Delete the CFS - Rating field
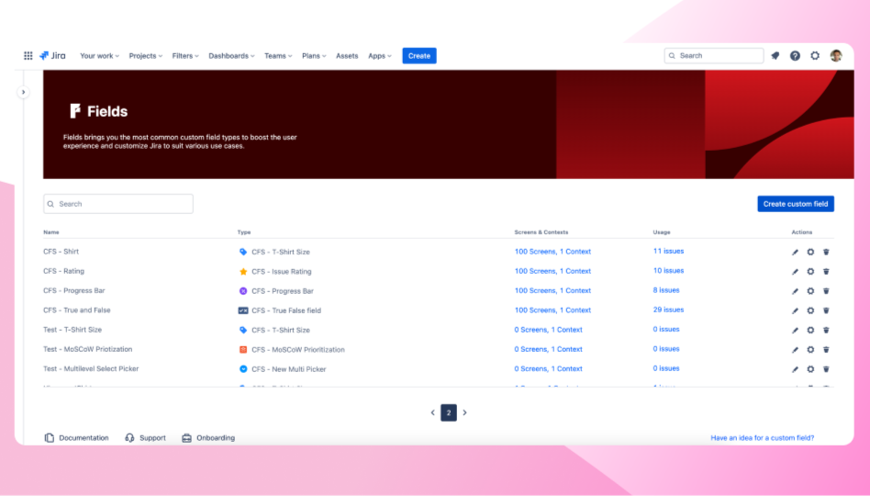Viewport: 870px width, 496px height. point(826,271)
